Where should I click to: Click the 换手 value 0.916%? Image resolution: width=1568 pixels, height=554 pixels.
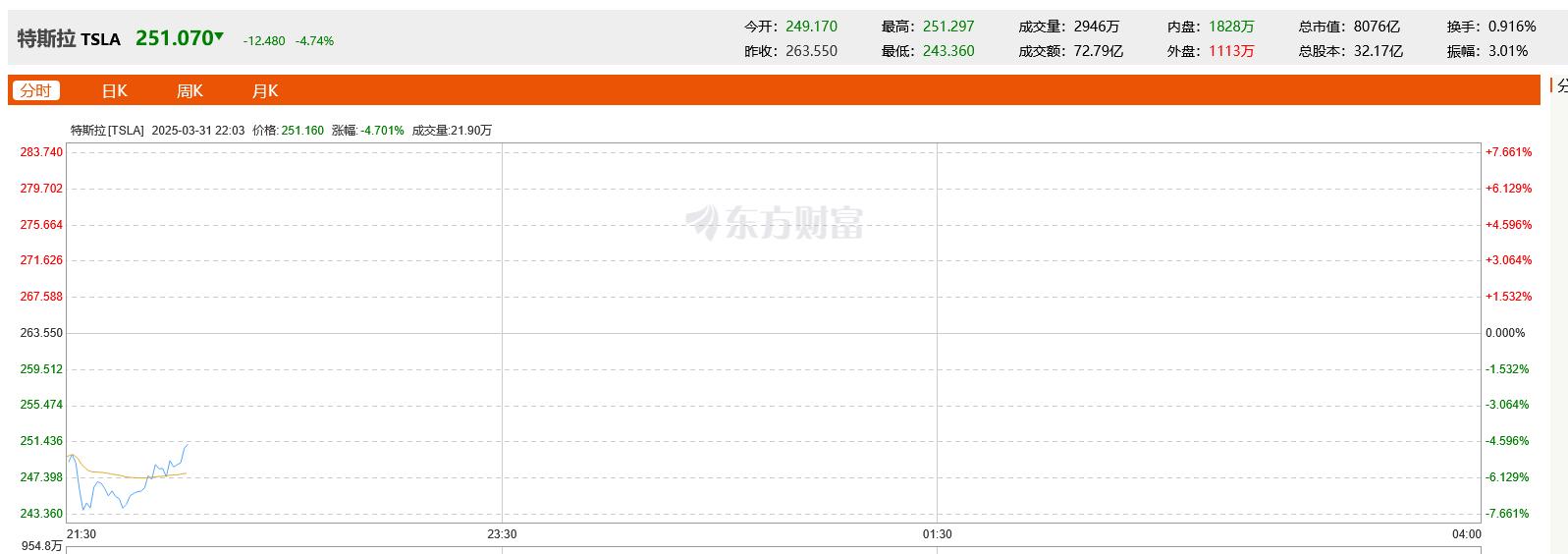1512,27
